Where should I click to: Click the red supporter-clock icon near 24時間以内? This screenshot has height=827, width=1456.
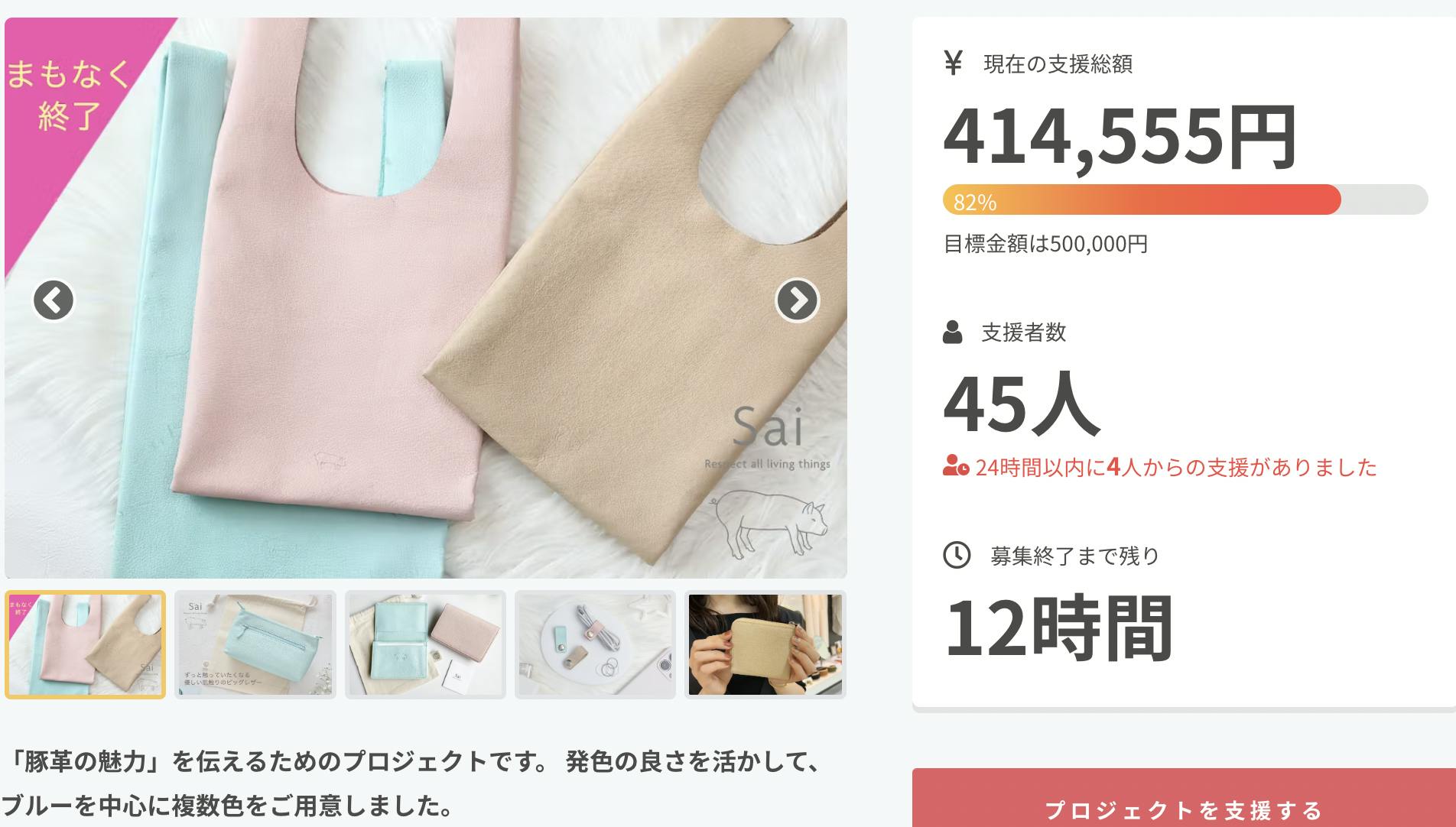click(956, 465)
